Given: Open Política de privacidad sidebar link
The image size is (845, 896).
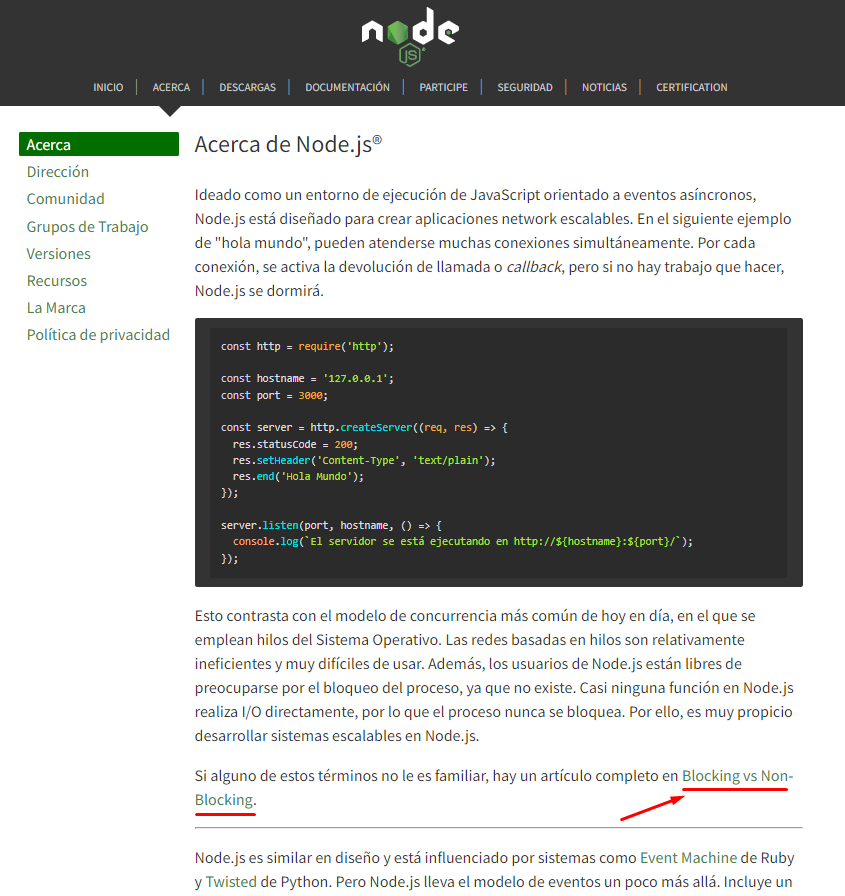Looking at the screenshot, I should tap(98, 335).
